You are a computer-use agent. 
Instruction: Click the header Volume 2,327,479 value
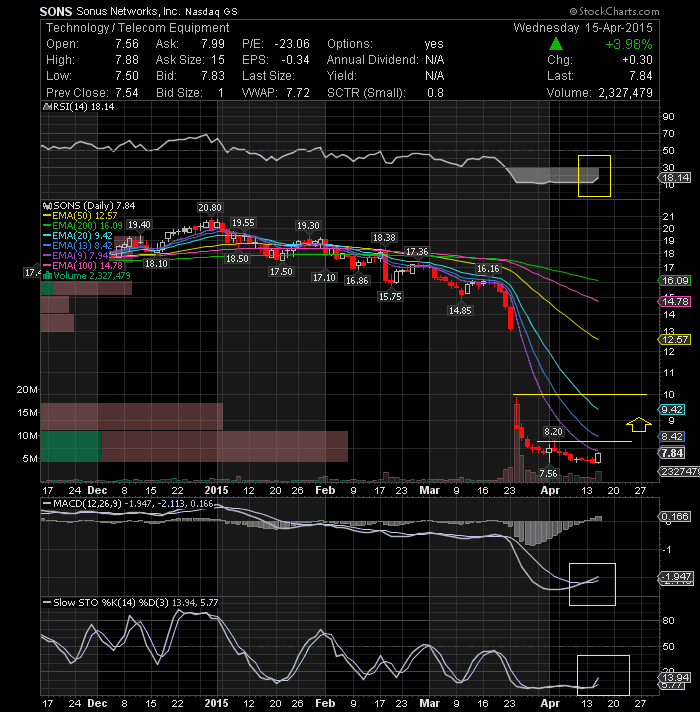click(625, 93)
